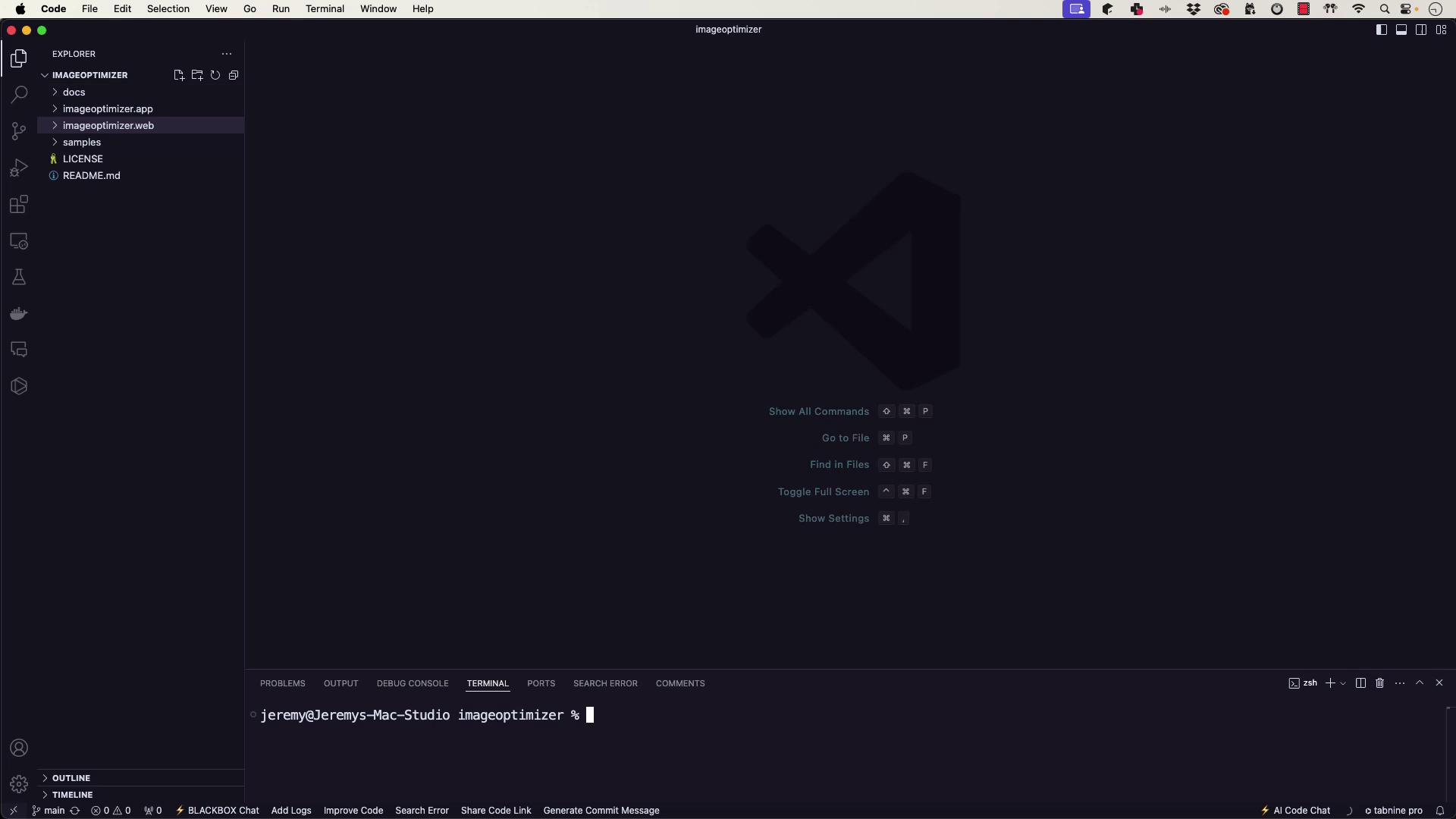Expand the docs folder
Screen dimensions: 1456x819
pyautogui.click(x=141, y=93)
